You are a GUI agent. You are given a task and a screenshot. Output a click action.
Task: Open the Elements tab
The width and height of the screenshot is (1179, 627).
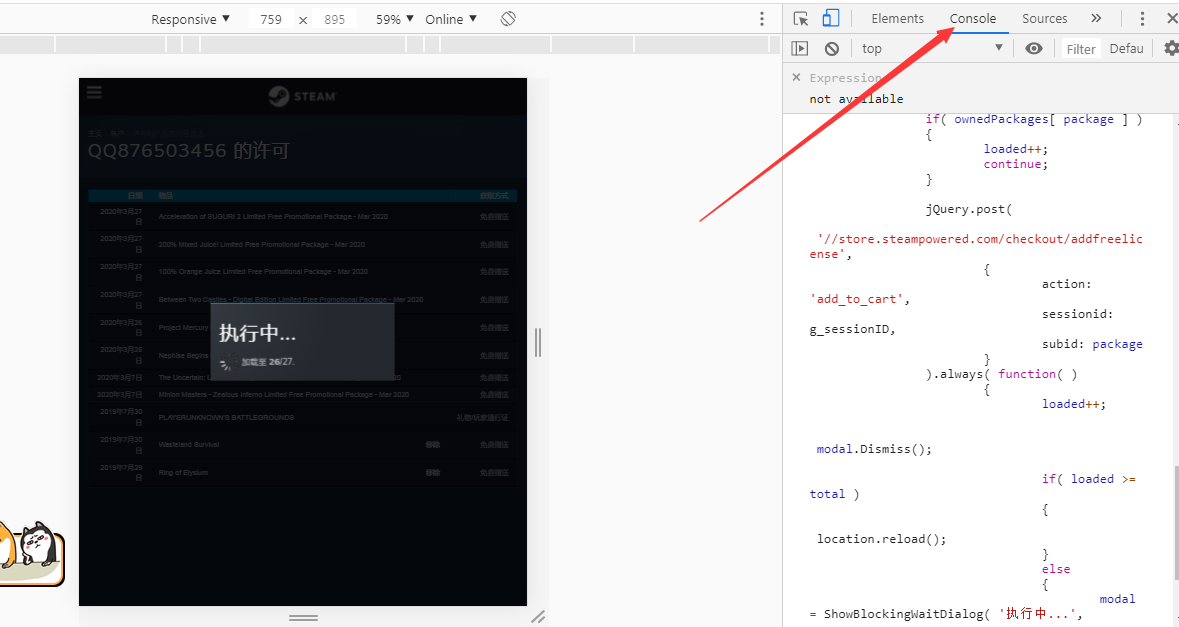point(897,19)
